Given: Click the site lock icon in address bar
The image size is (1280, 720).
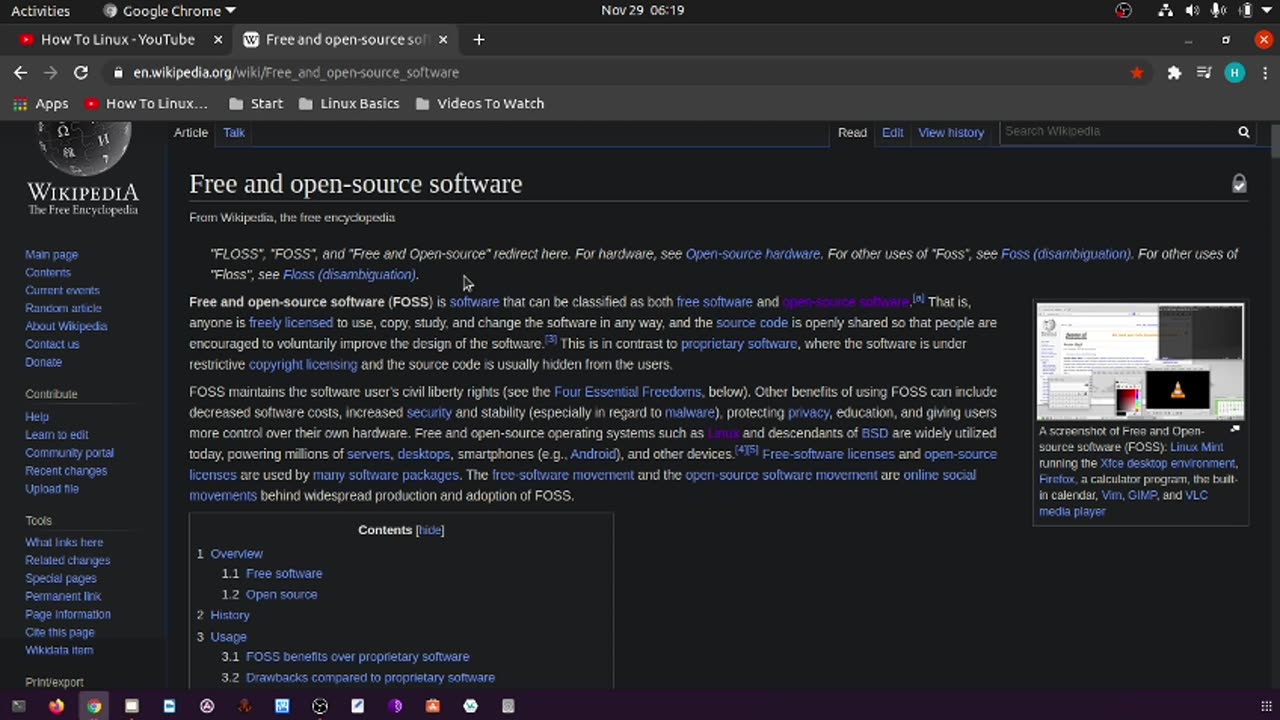Looking at the screenshot, I should point(118,72).
